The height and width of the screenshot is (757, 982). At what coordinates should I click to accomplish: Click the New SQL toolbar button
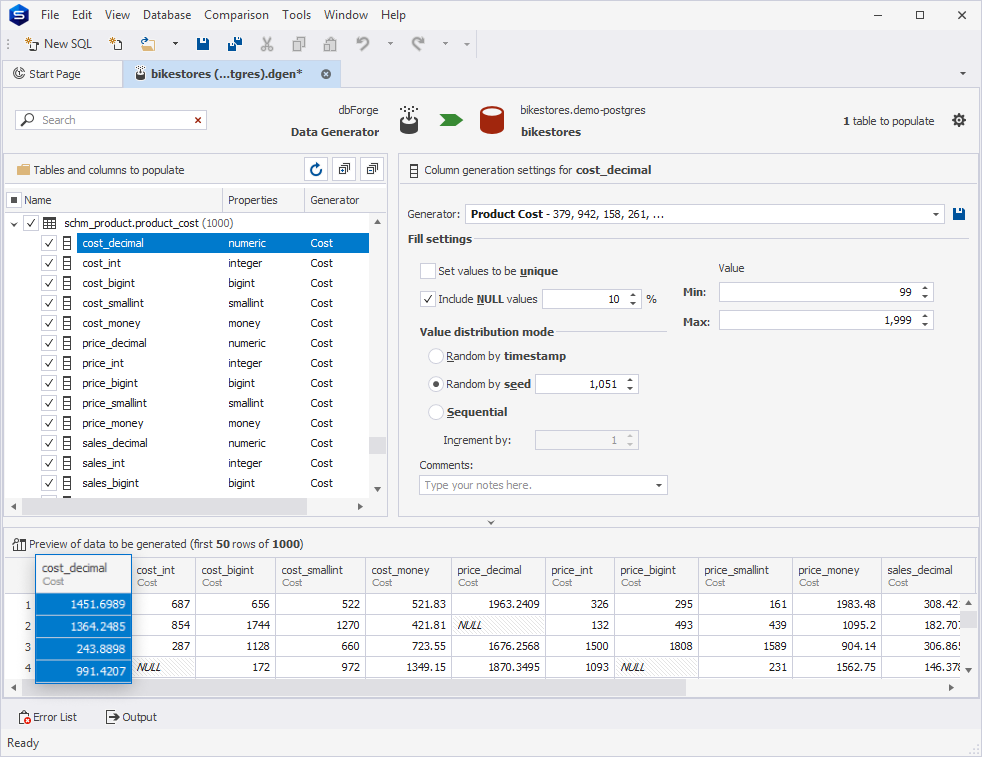[x=58, y=44]
